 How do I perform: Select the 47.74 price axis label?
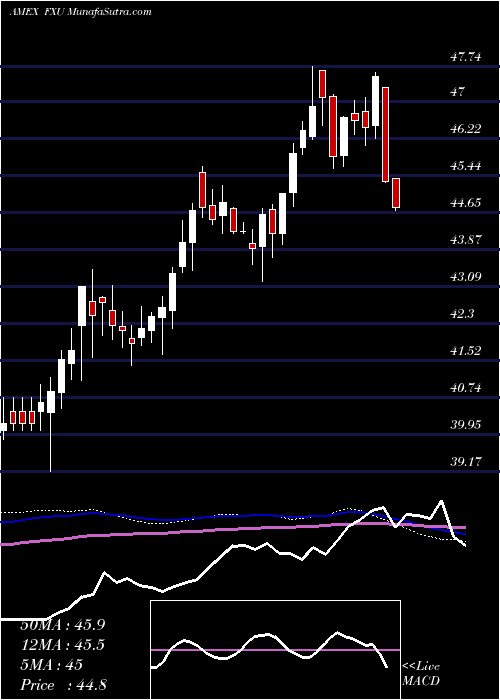click(467, 57)
